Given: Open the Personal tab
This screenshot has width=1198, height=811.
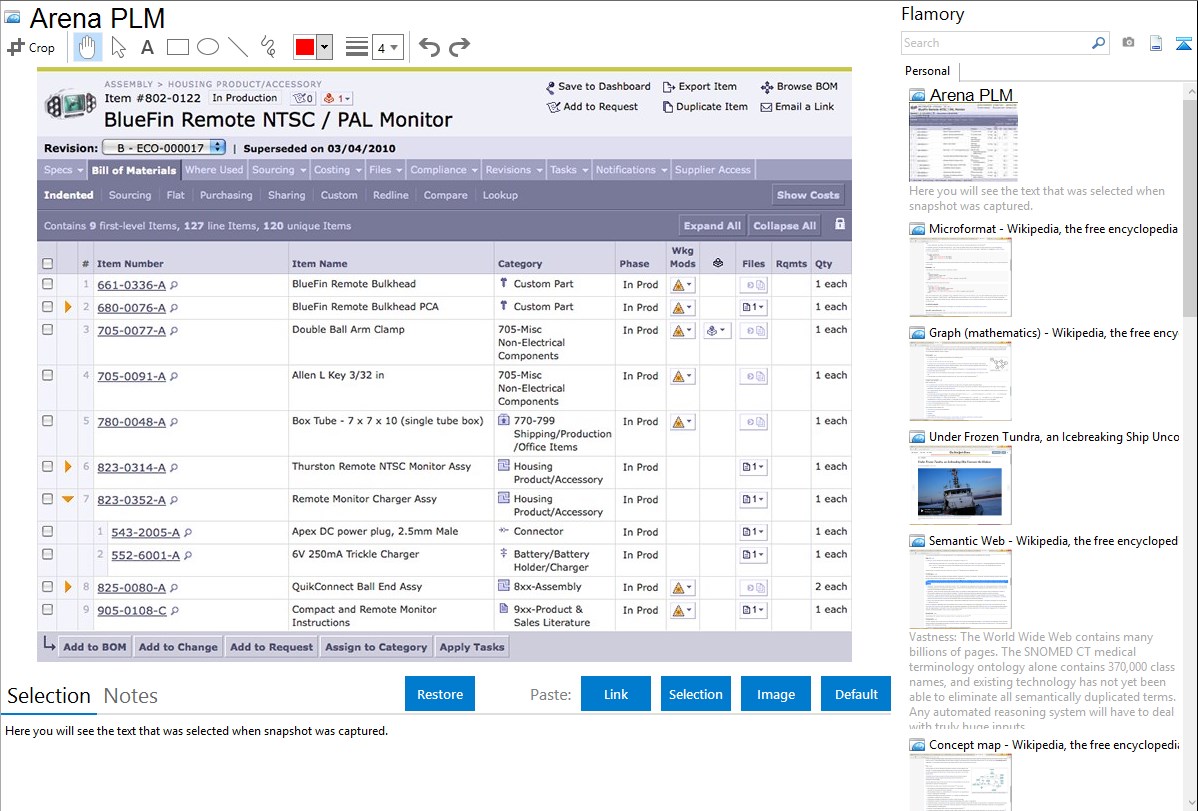Looking at the screenshot, I should tap(927, 70).
